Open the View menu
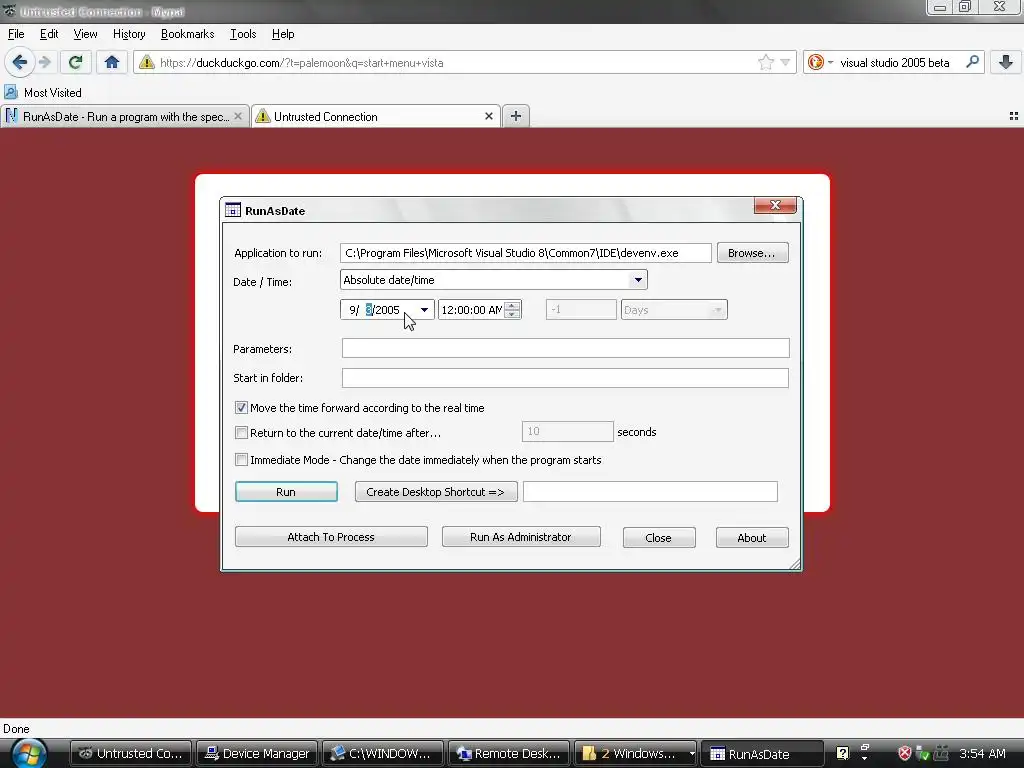The height and width of the screenshot is (768, 1024). coord(86,34)
